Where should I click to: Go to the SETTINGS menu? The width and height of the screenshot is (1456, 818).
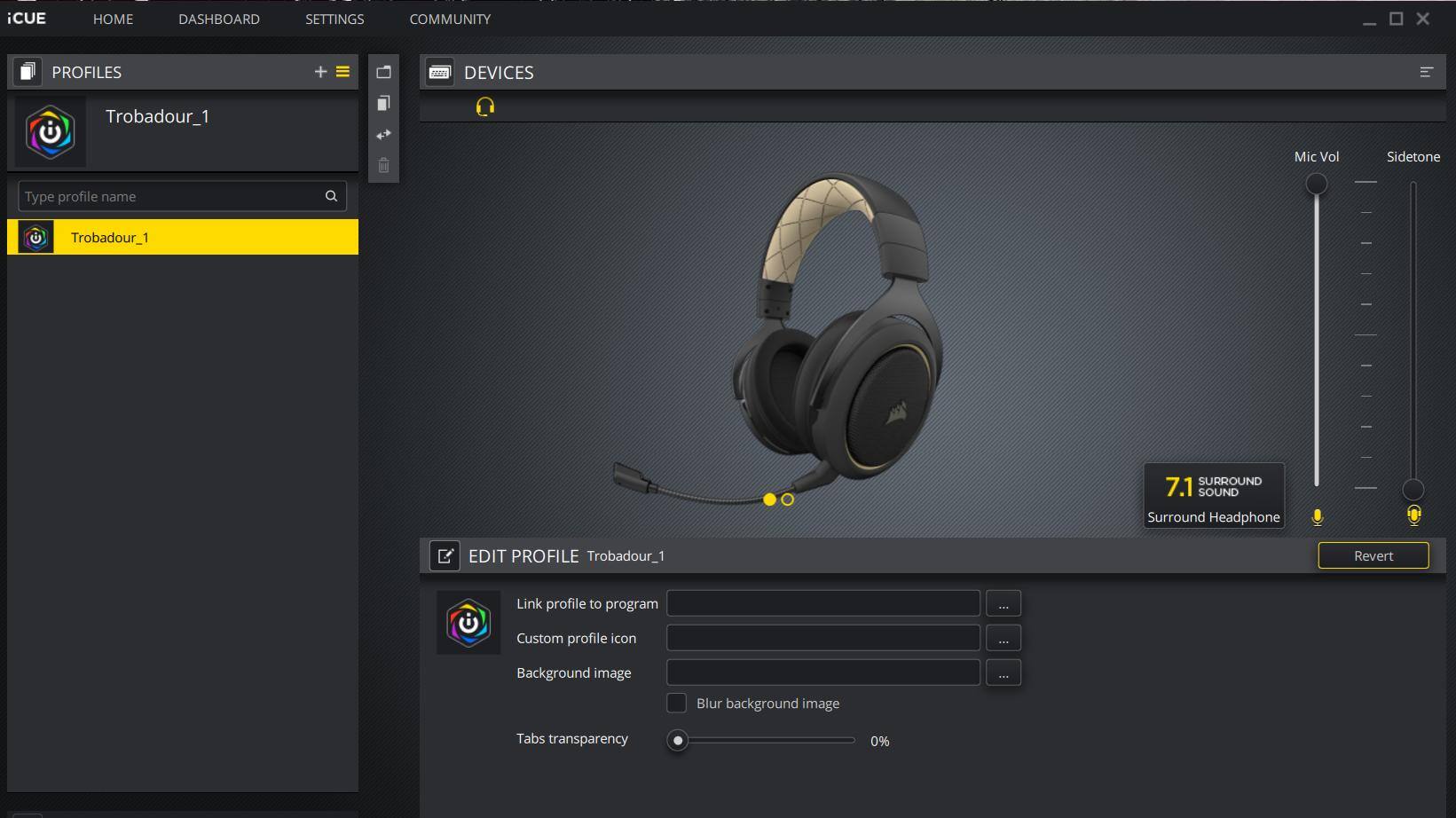pyautogui.click(x=334, y=19)
